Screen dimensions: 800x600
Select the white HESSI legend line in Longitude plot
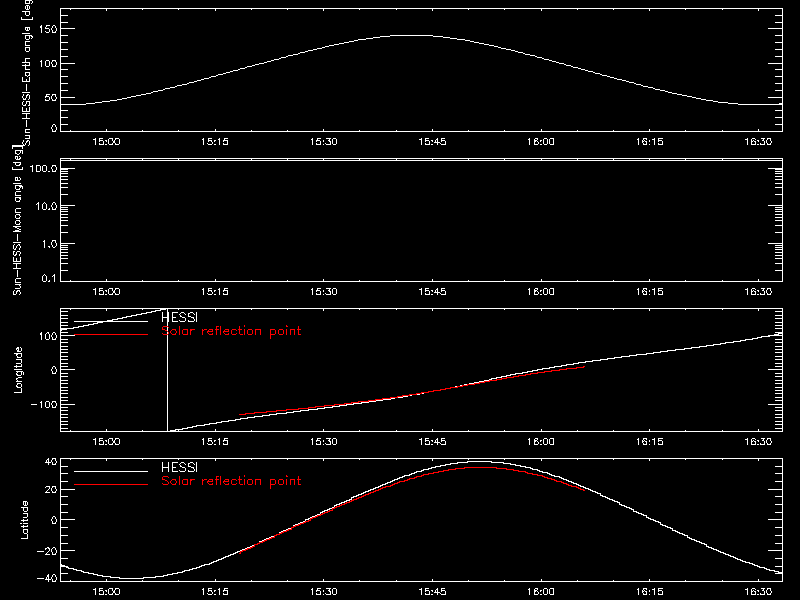click(111, 321)
